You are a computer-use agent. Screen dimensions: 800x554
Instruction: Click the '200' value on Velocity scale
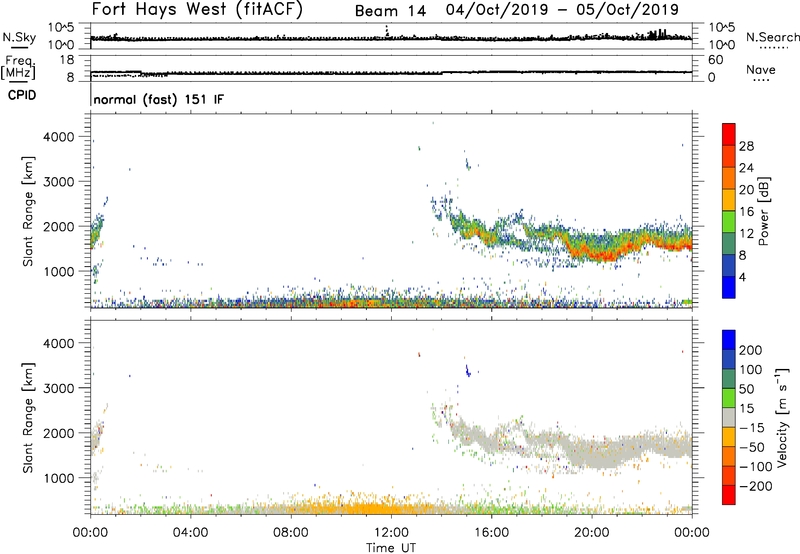tap(751, 350)
